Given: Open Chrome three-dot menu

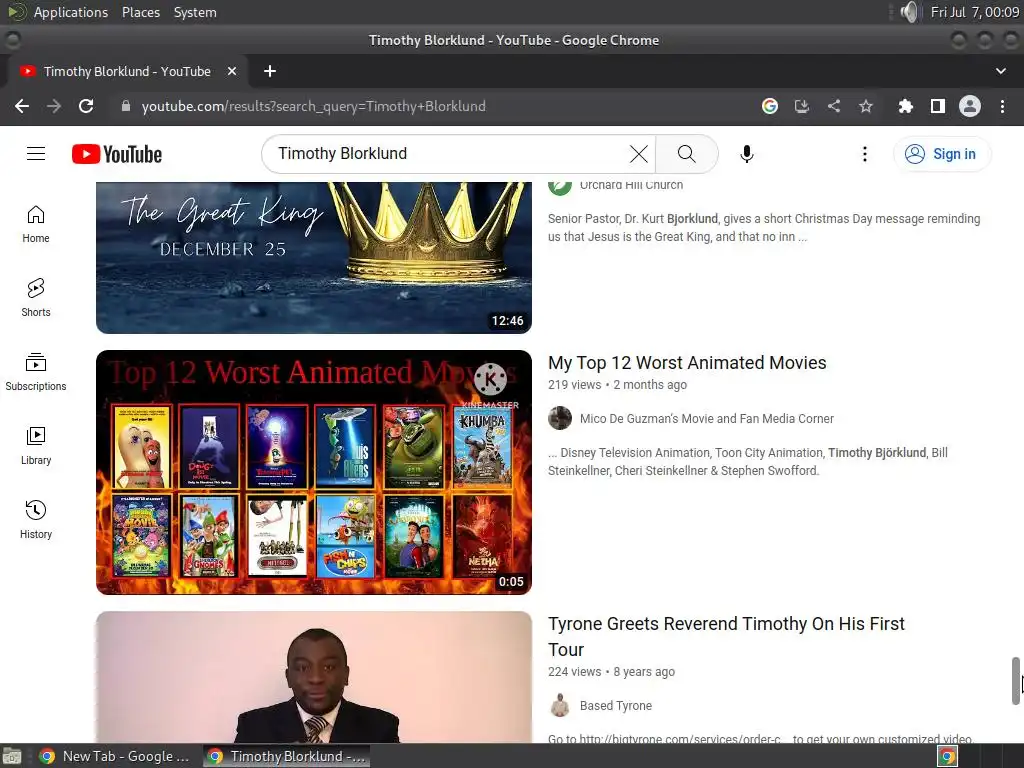Looking at the screenshot, I should (x=1002, y=106).
